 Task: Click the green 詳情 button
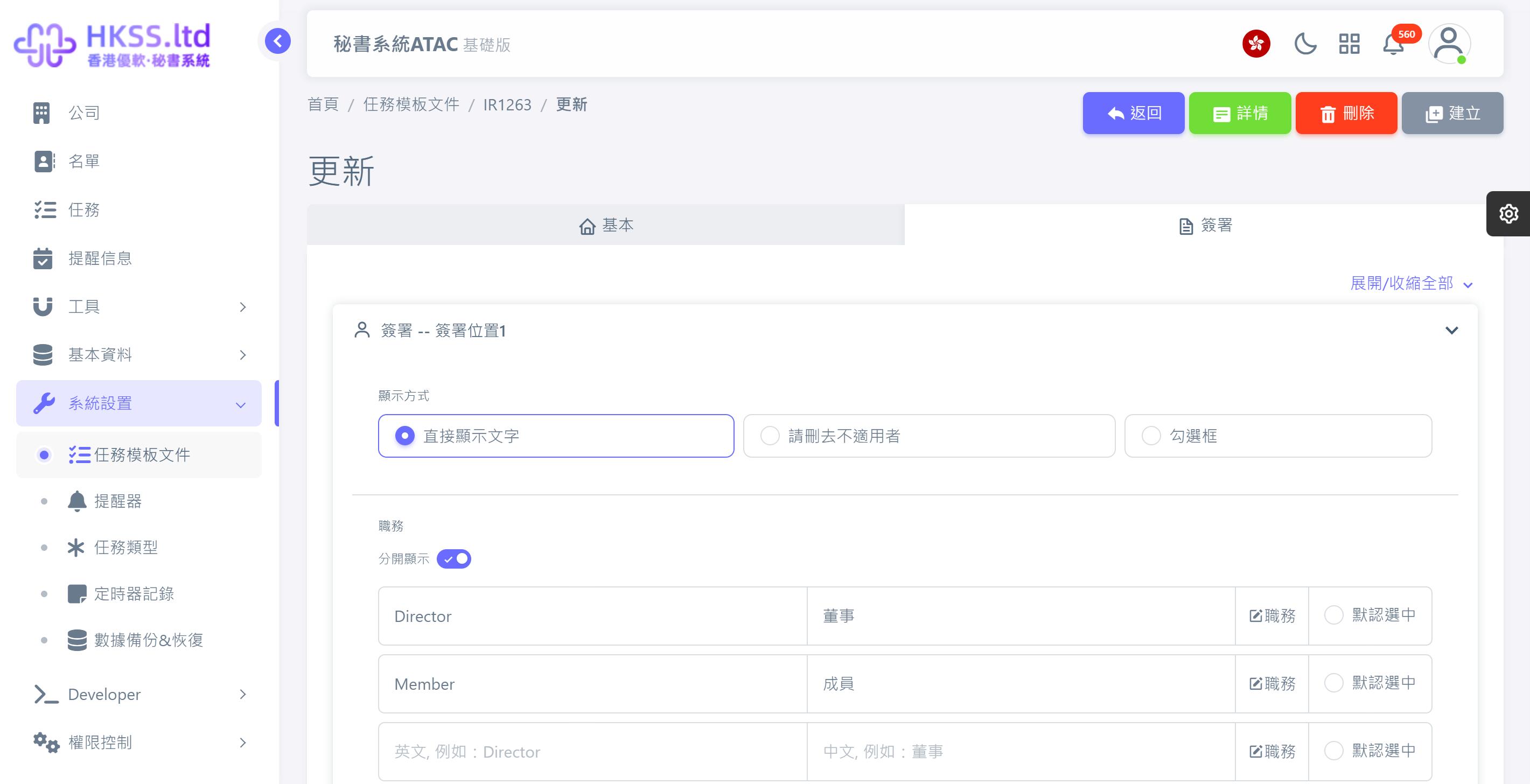pos(1240,113)
